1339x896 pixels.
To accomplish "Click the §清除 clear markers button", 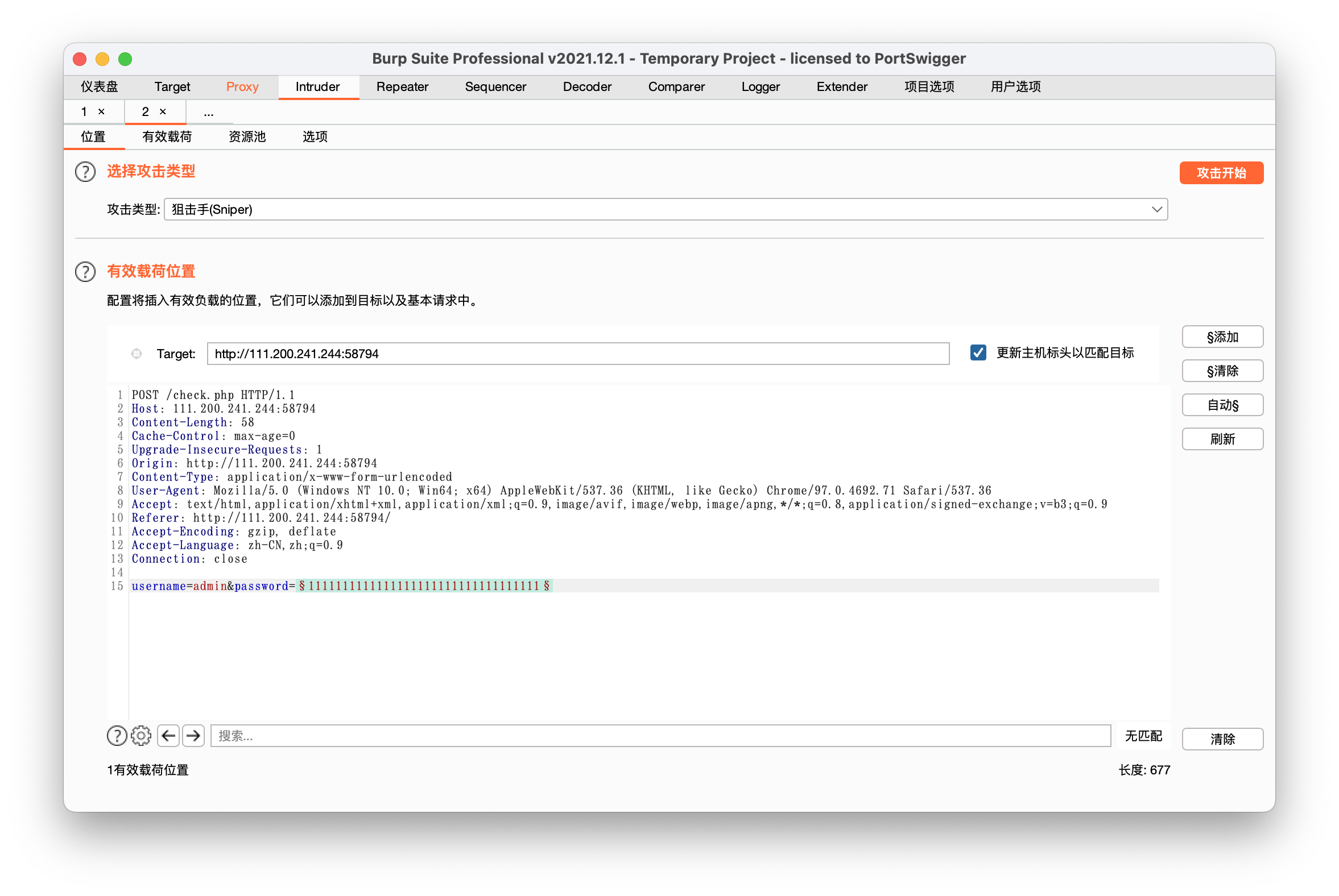I will coord(1223,371).
